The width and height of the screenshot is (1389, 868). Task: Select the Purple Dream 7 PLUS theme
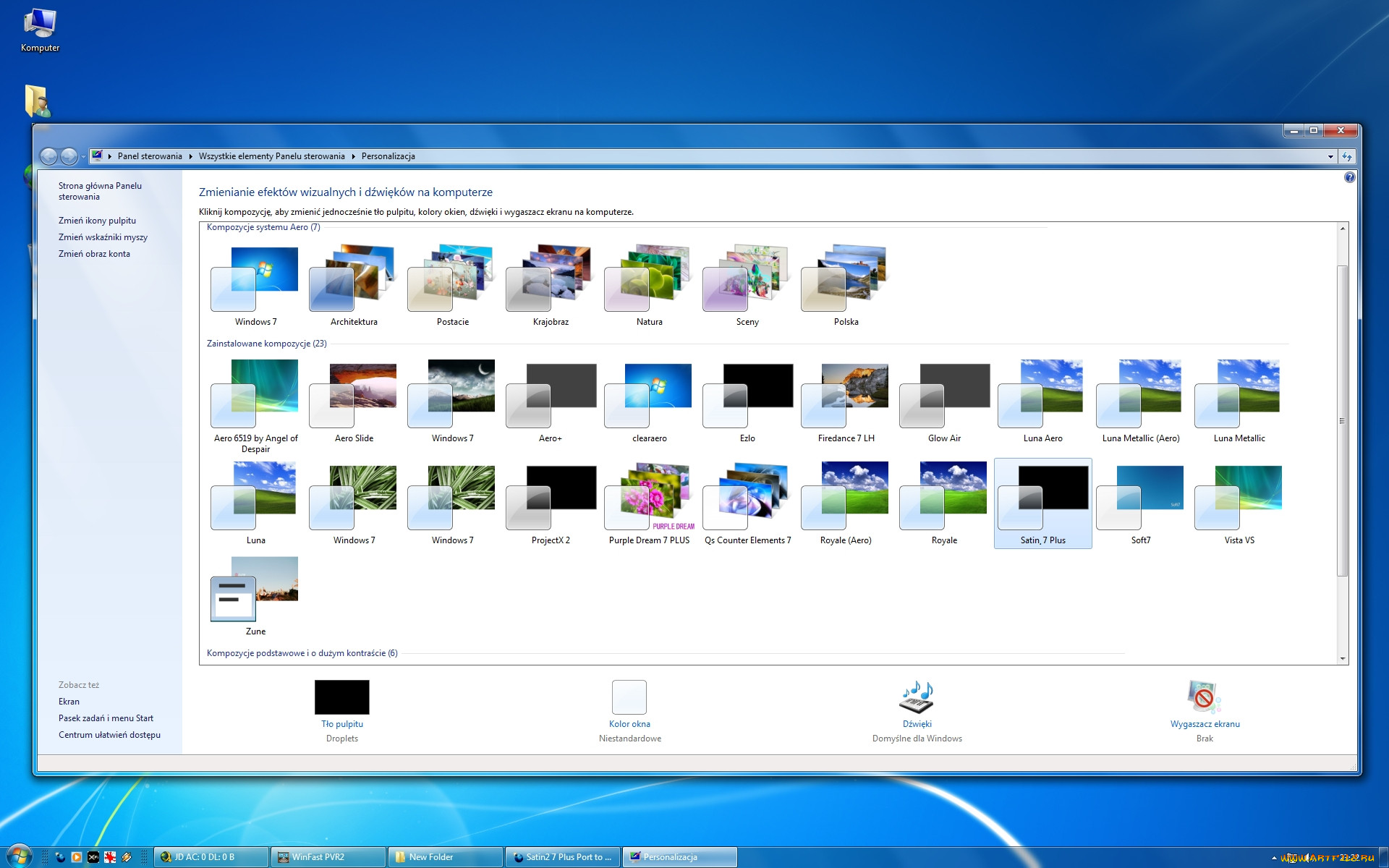click(x=649, y=503)
